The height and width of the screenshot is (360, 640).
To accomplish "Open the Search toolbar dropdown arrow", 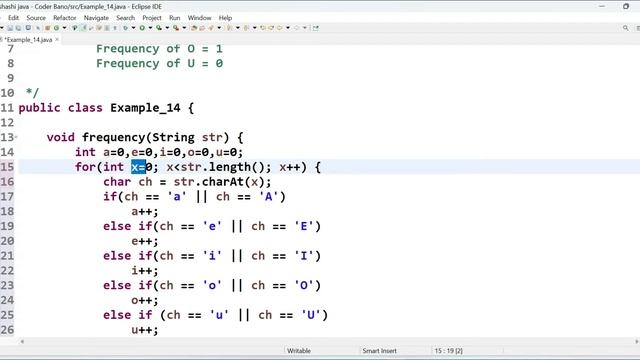I will [219, 28].
